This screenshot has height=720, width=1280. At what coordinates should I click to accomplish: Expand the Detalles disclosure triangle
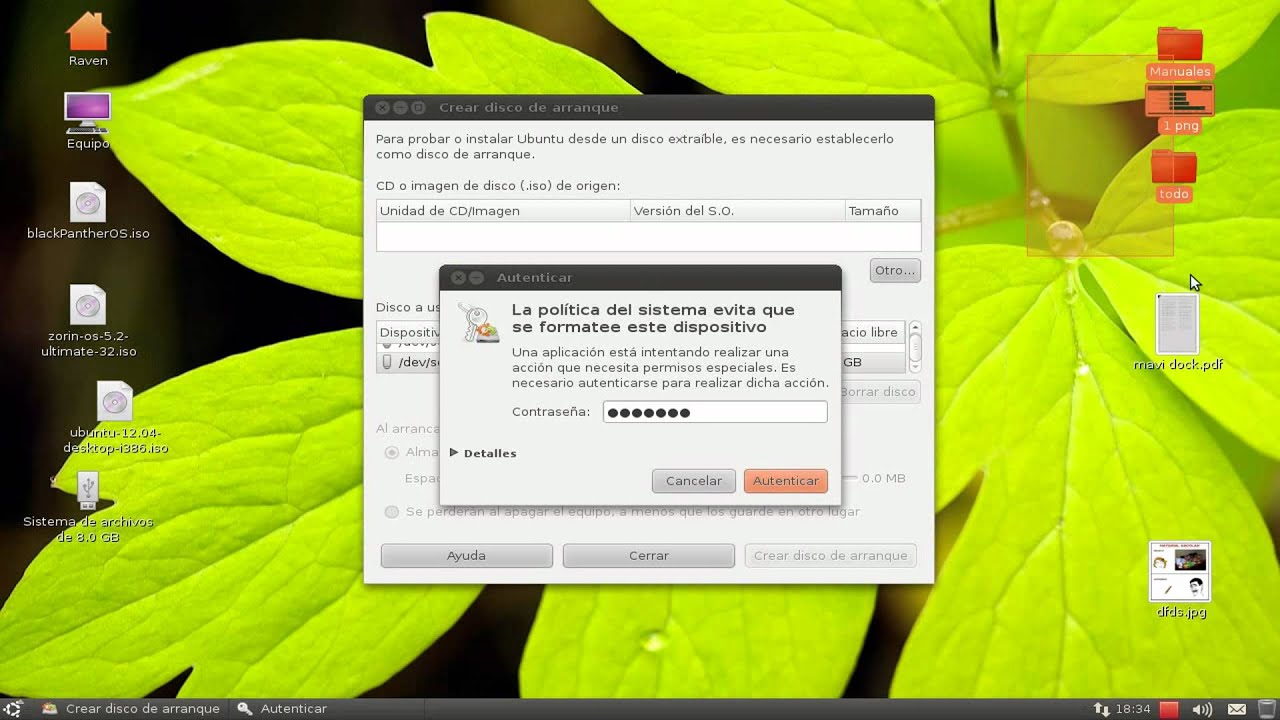coord(454,453)
